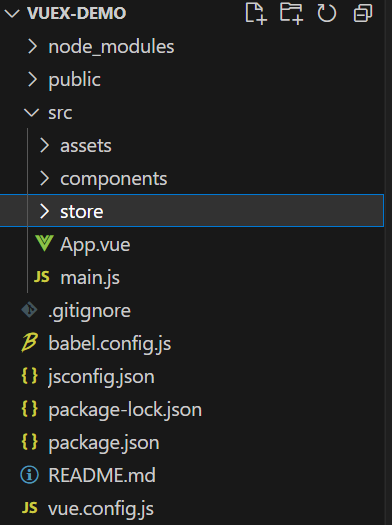Select the VUEX-DEMO project title

pyautogui.click(x=77, y=13)
